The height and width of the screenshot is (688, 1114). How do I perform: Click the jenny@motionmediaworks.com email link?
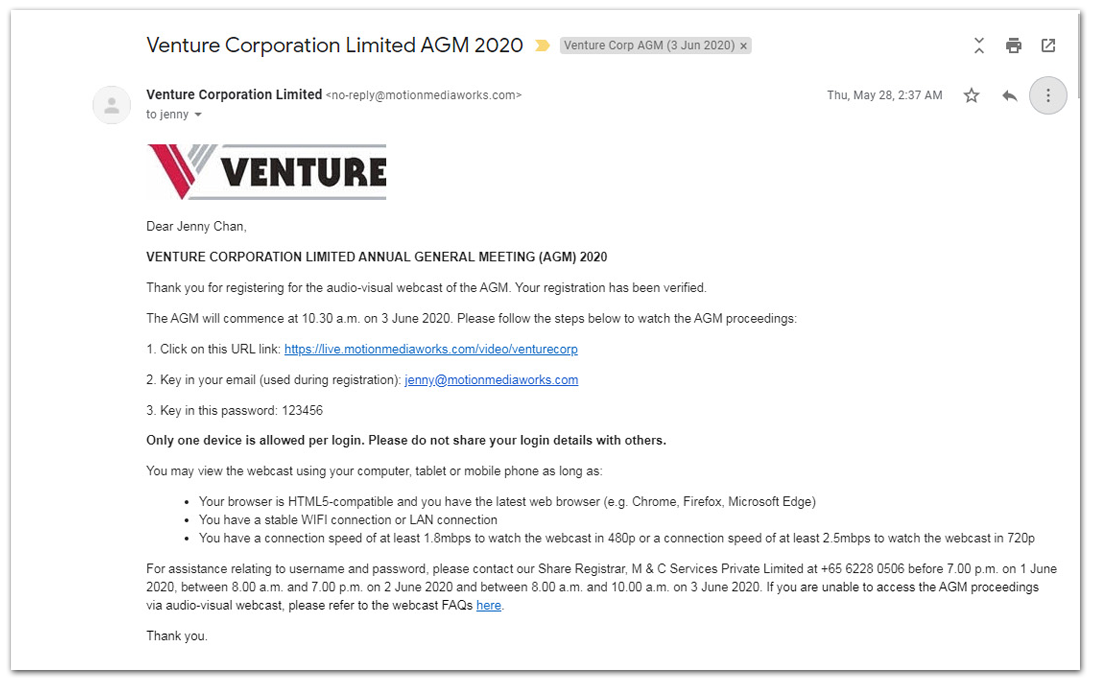coord(491,380)
